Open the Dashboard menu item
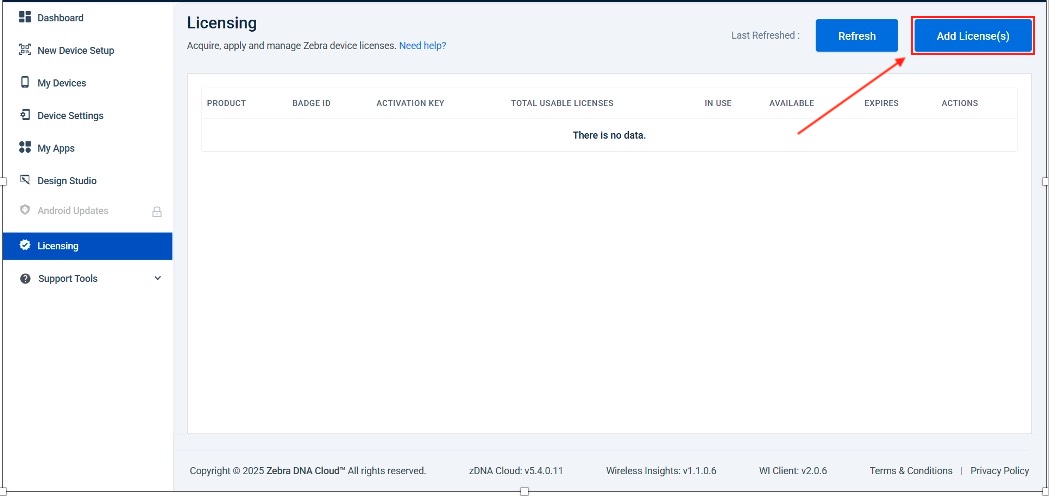 [x=60, y=18]
